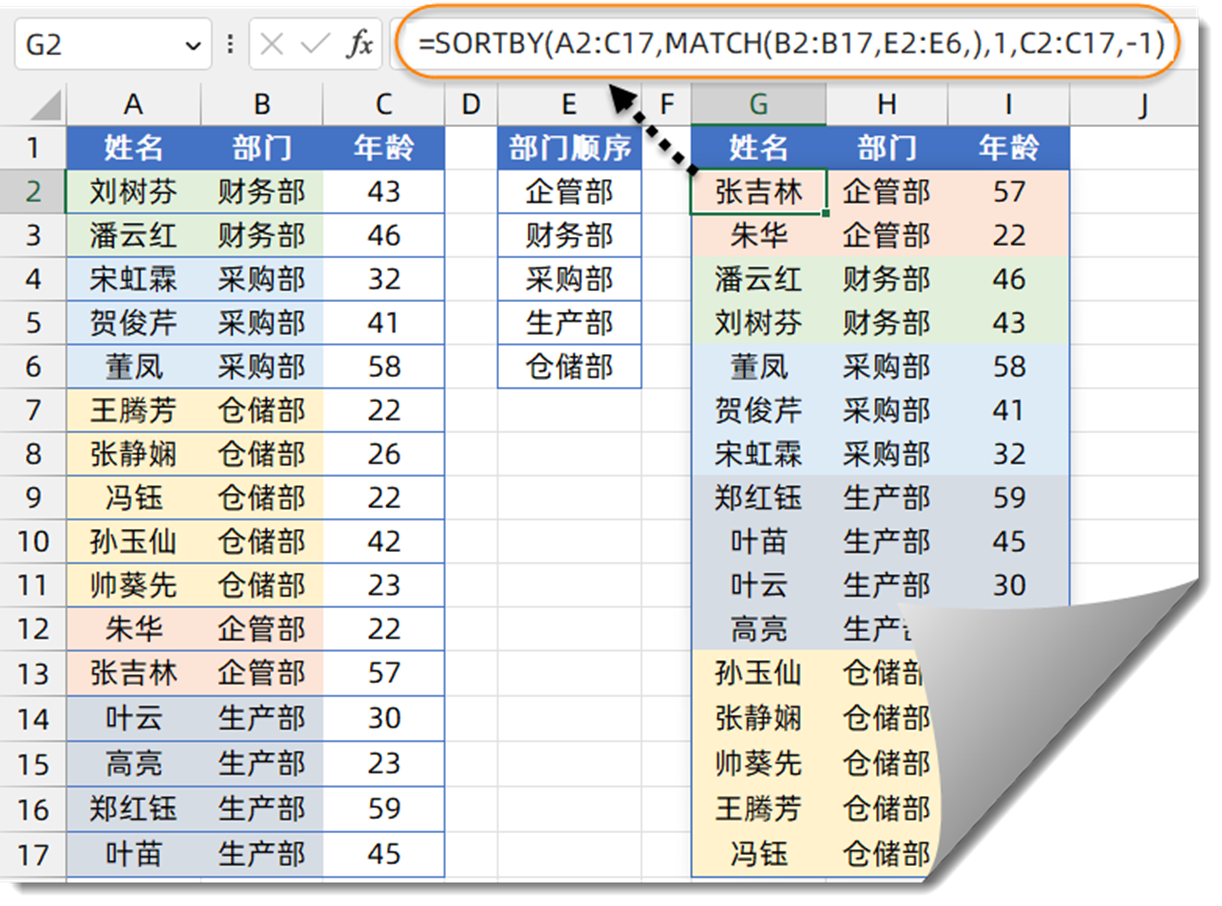
Task: Click the Select All corner triangle
Action: click(46, 104)
